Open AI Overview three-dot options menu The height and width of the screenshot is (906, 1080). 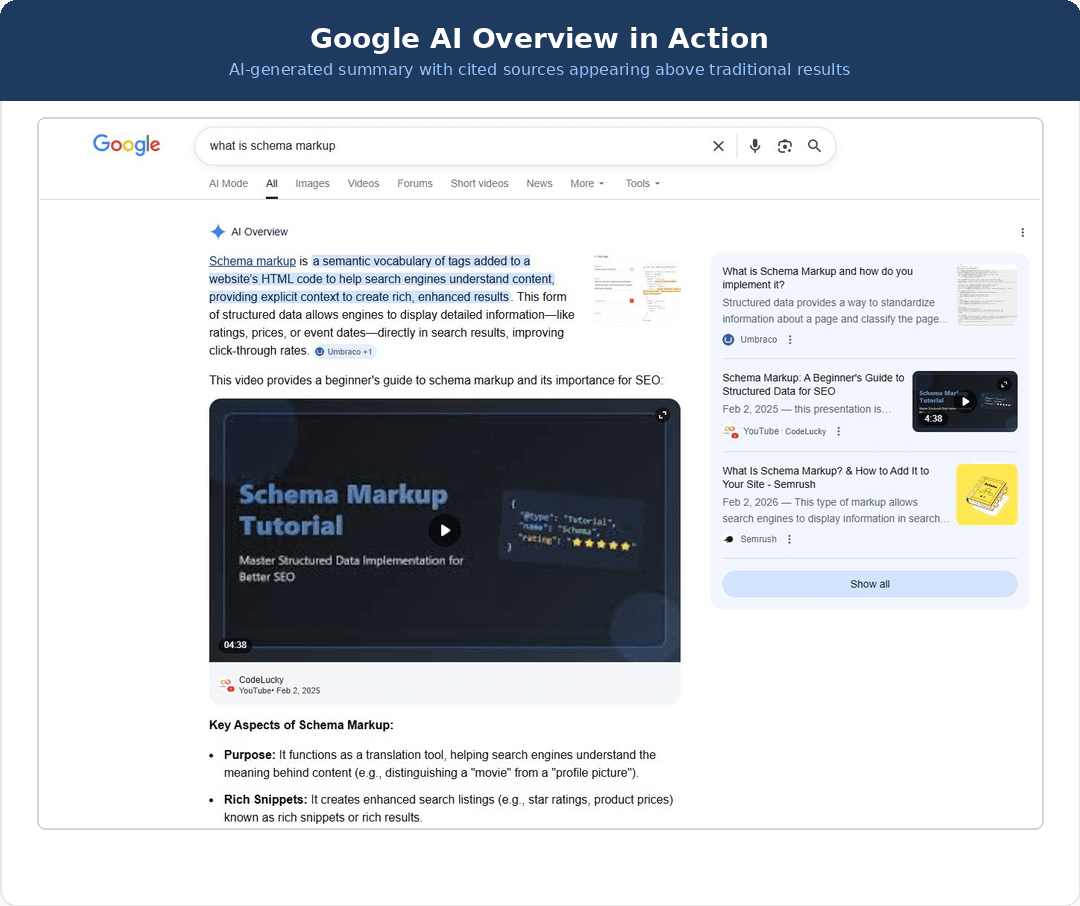pos(1022,232)
